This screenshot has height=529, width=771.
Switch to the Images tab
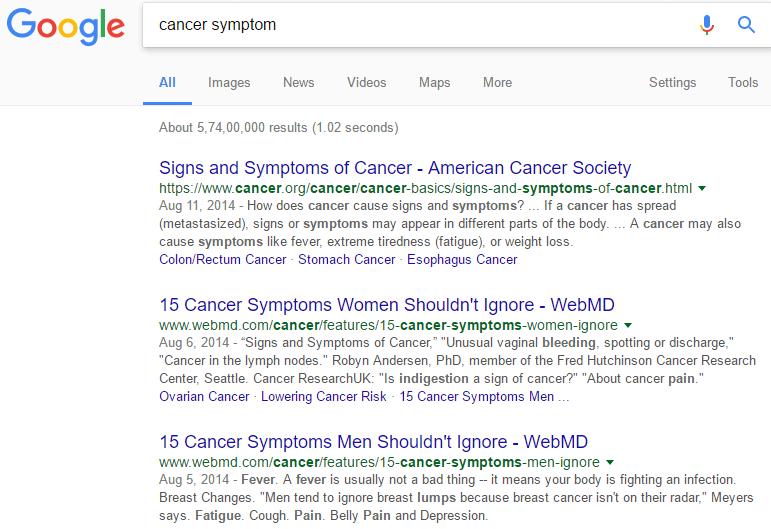coord(229,83)
